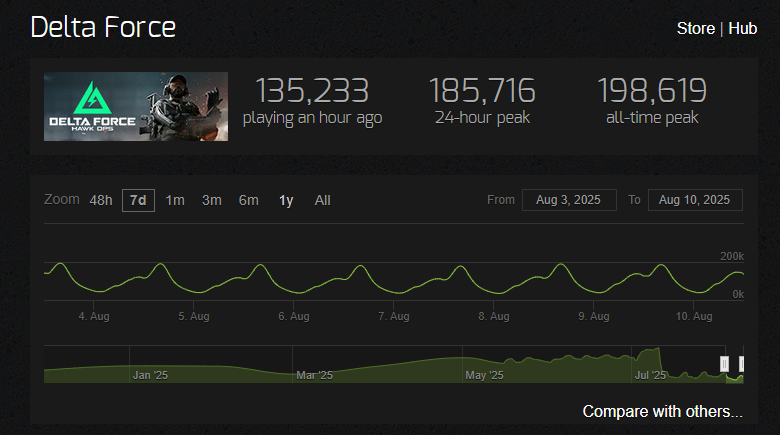Set chart zoom to 1y

pyautogui.click(x=286, y=201)
